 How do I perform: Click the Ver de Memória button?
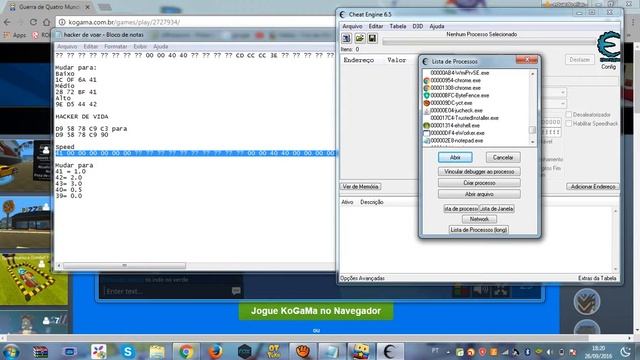(360, 187)
